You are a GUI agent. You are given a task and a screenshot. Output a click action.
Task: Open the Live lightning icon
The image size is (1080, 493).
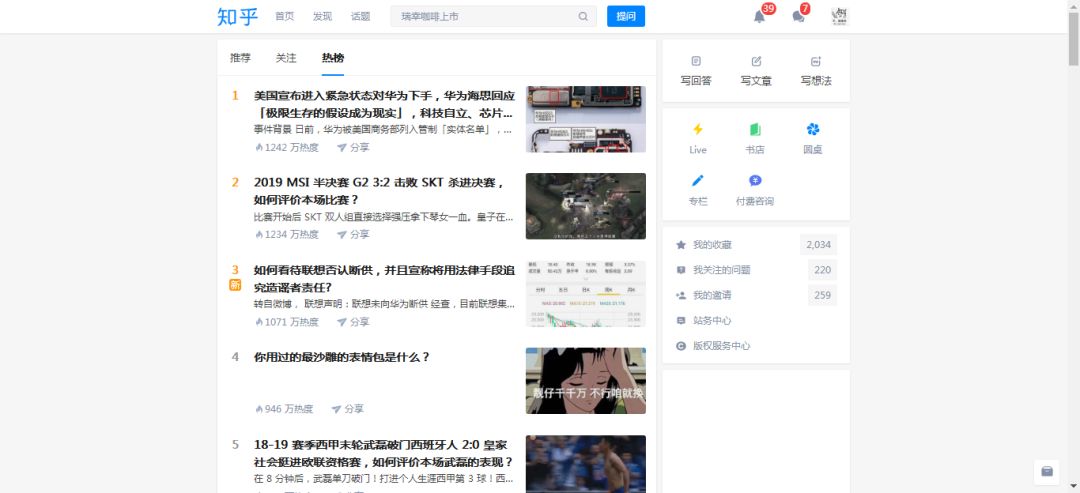(x=698, y=129)
